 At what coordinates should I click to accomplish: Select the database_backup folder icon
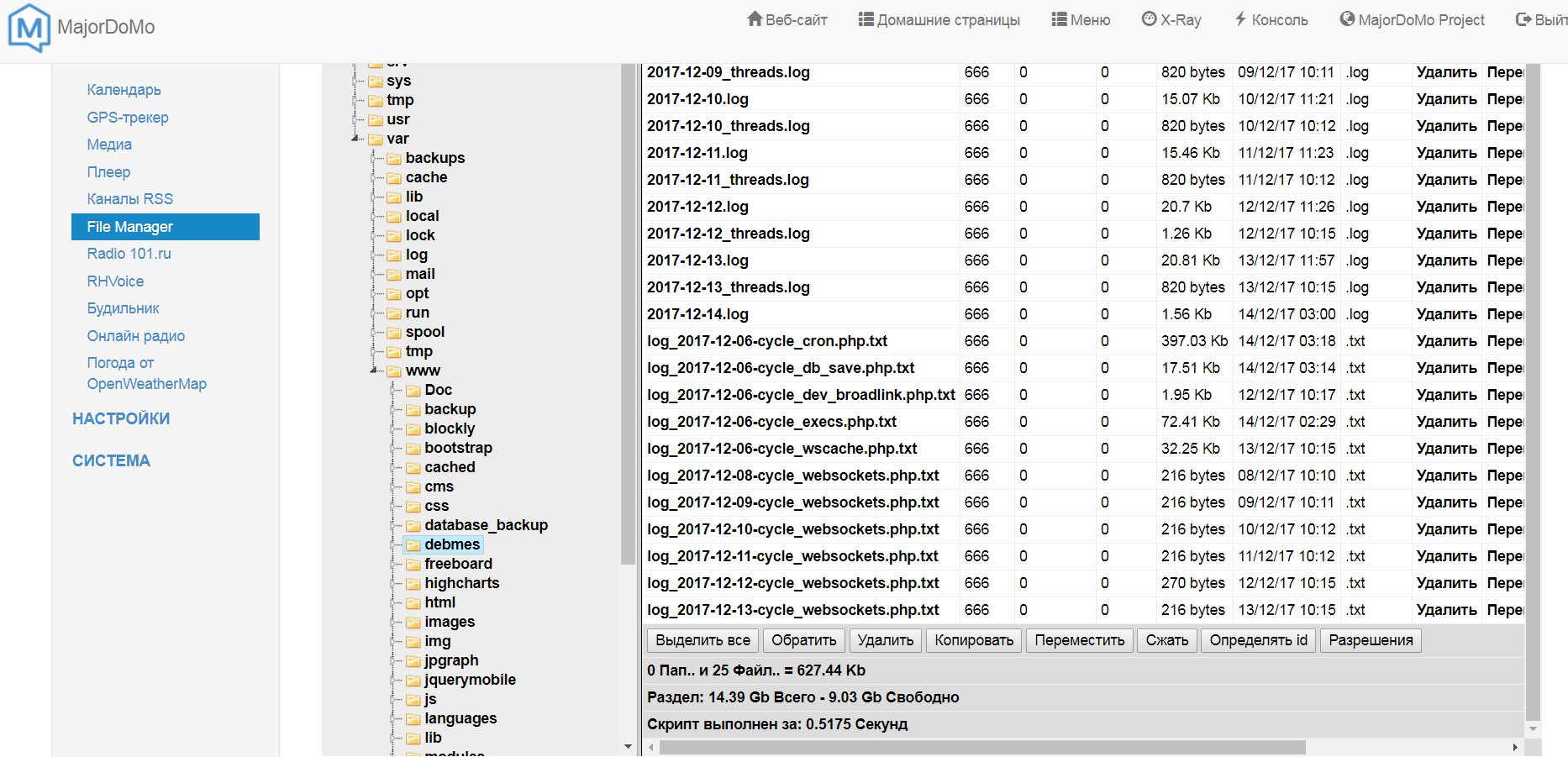[x=413, y=526]
